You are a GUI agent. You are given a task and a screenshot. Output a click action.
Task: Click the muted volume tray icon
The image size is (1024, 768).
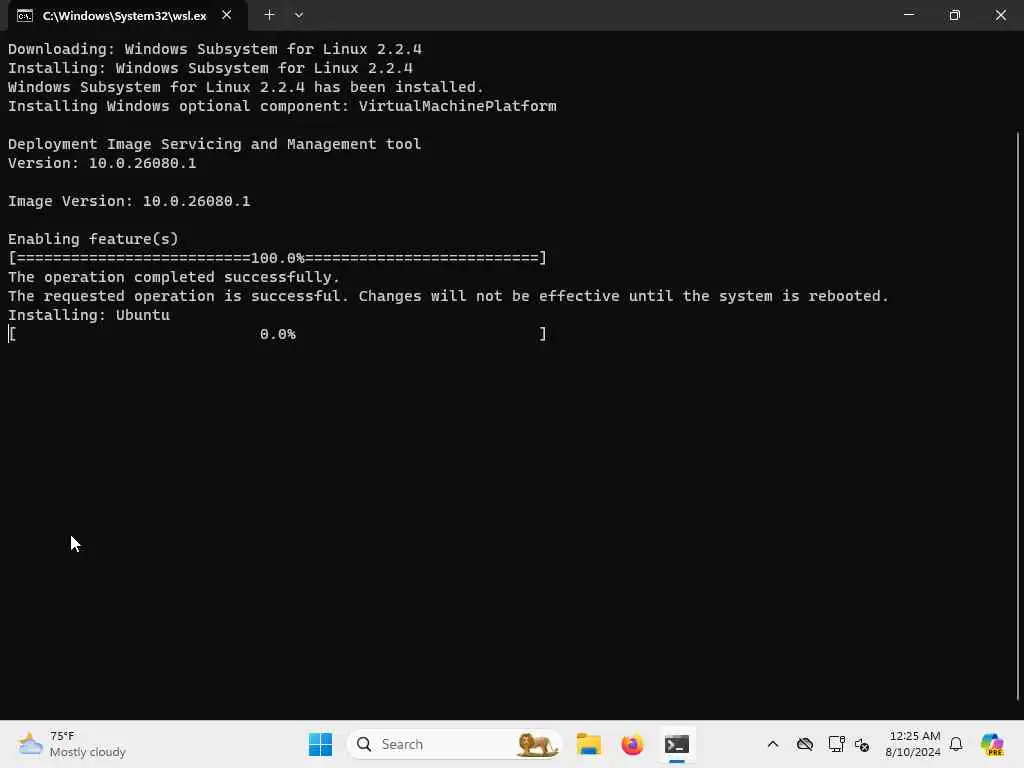pyautogui.click(x=862, y=744)
